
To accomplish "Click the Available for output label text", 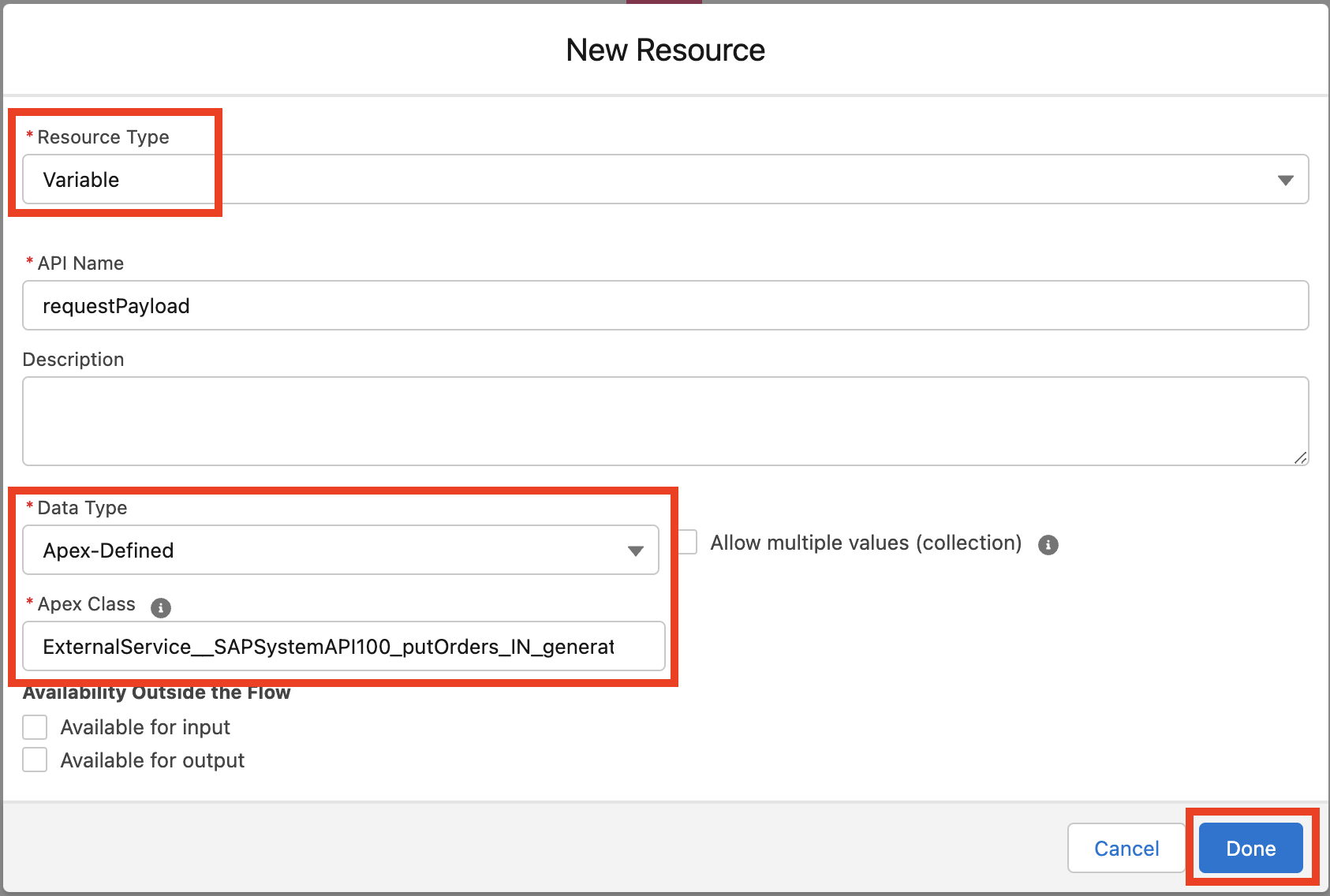I will (152, 760).
